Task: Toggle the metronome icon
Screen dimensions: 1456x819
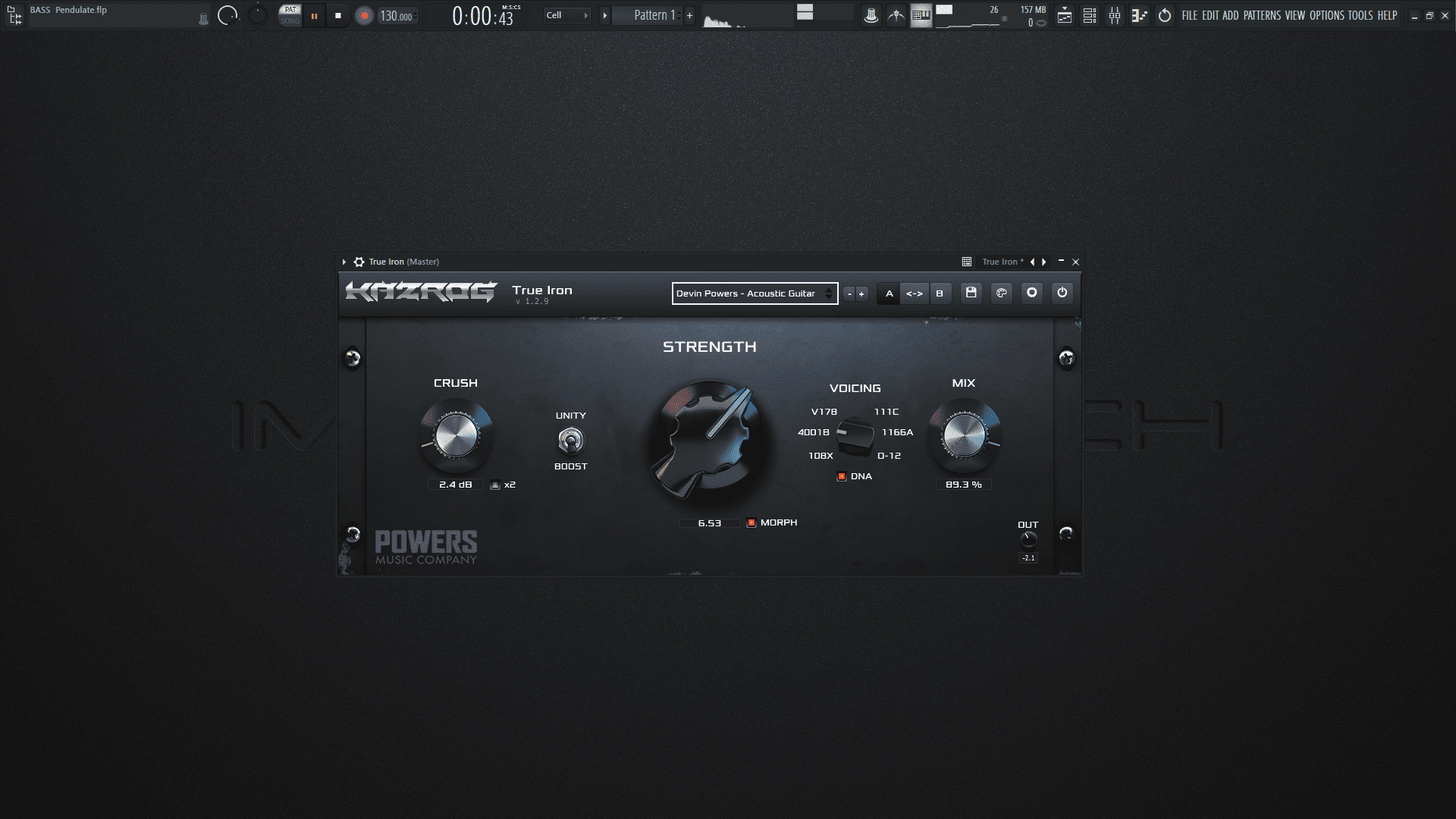Action: 871,15
